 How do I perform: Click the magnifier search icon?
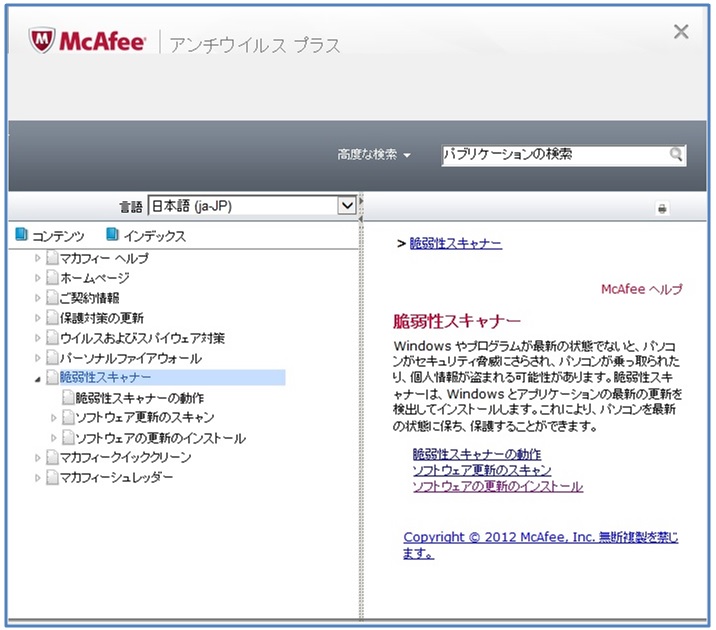click(676, 154)
